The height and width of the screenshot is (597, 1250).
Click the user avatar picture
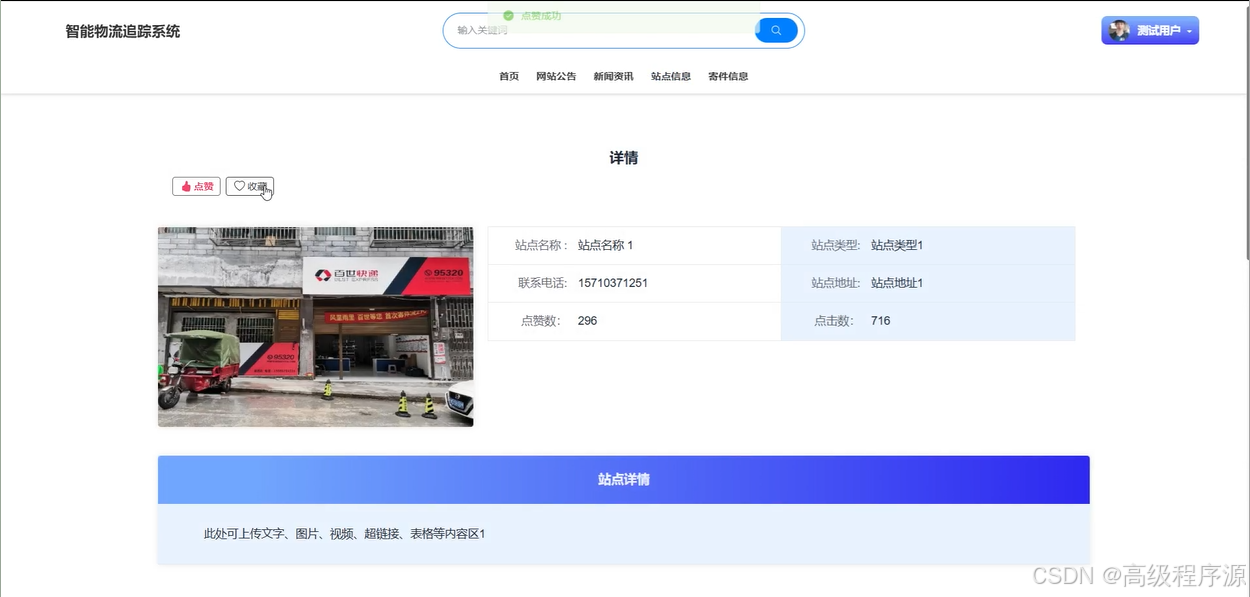tap(1119, 31)
